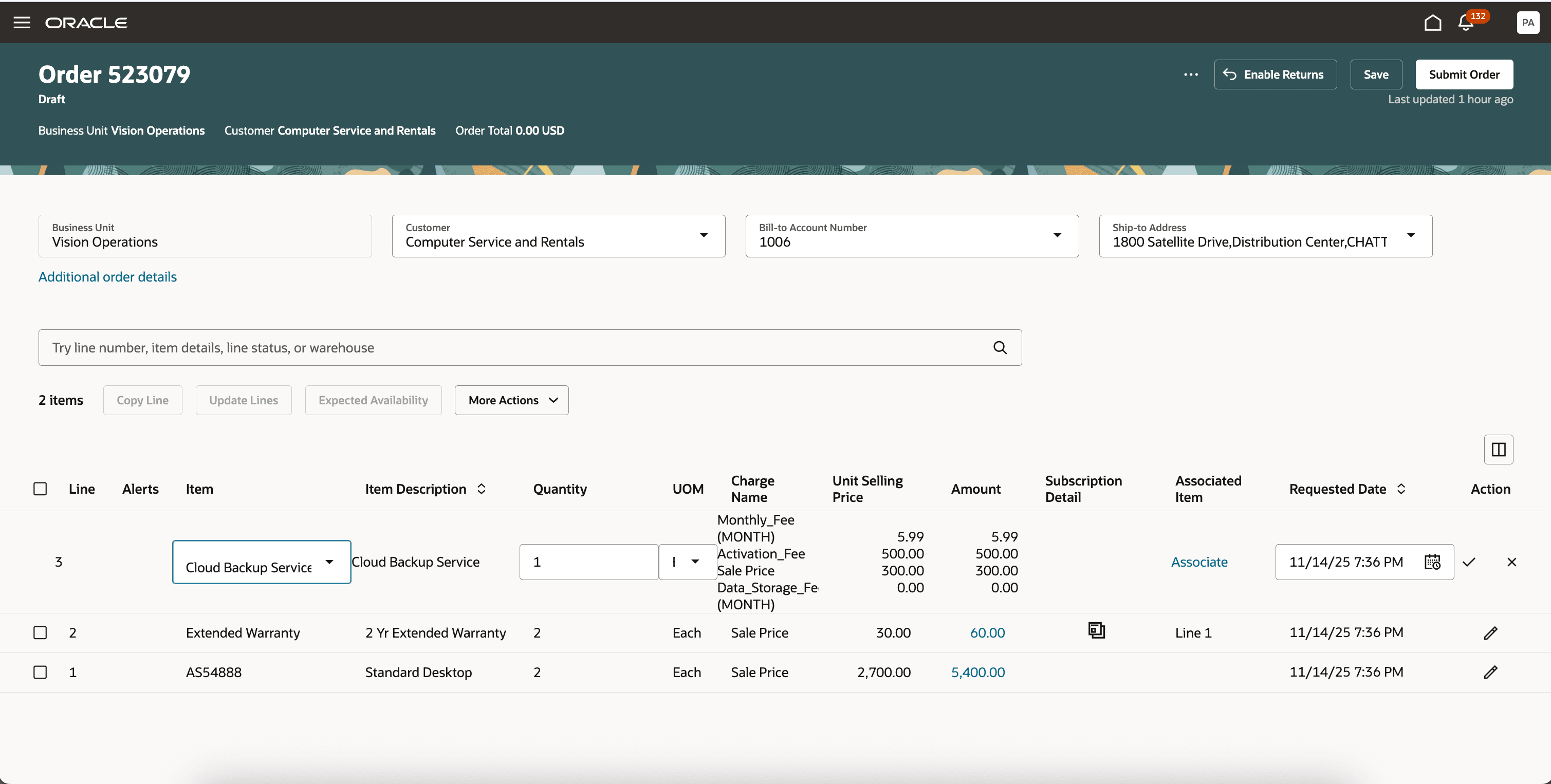The image size is (1551, 784).
Task: Open the hamburger navigation menu
Action: pyautogui.click(x=22, y=23)
